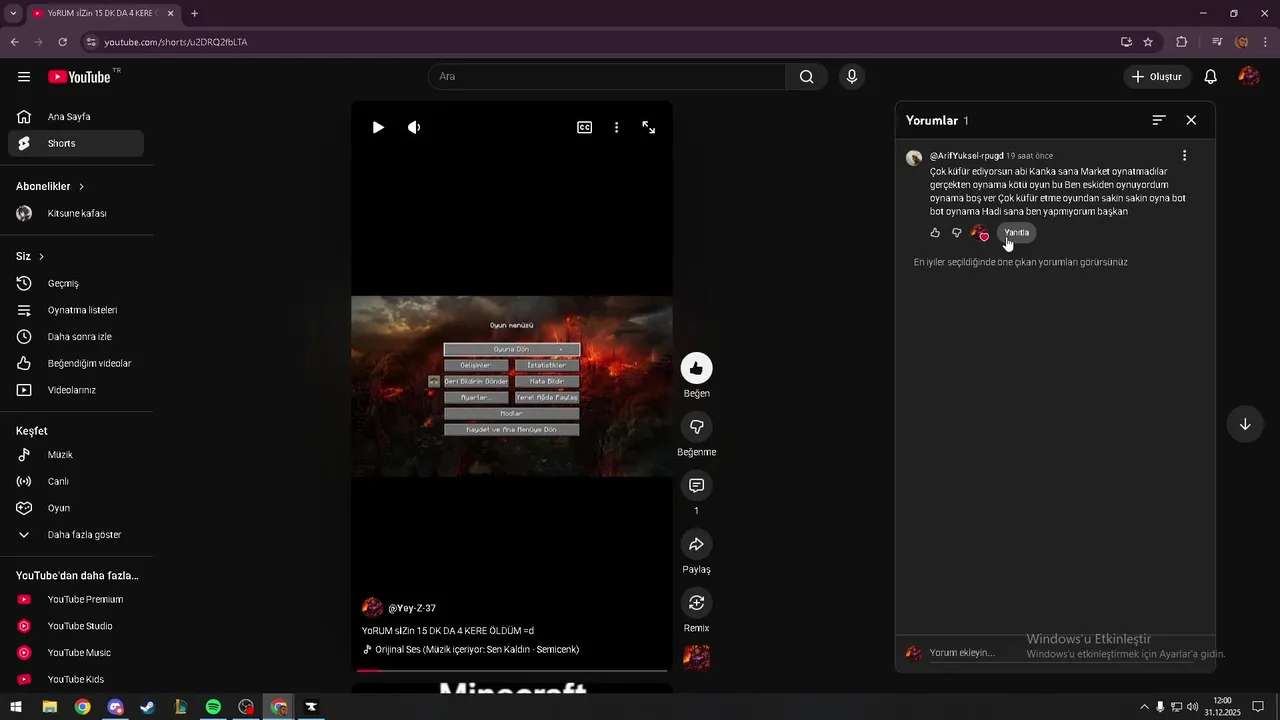The height and width of the screenshot is (720, 1280).
Task: Open the Oyun gaming category
Action: (x=76, y=508)
